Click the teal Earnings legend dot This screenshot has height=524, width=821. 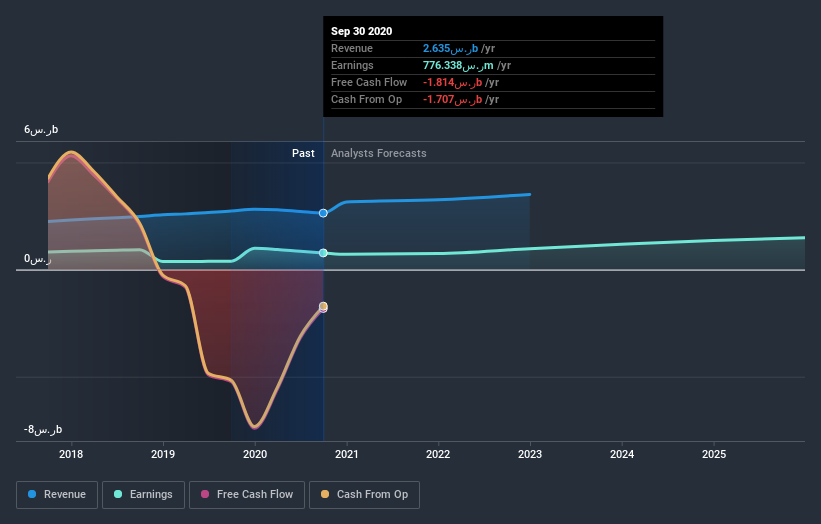[x=118, y=494]
